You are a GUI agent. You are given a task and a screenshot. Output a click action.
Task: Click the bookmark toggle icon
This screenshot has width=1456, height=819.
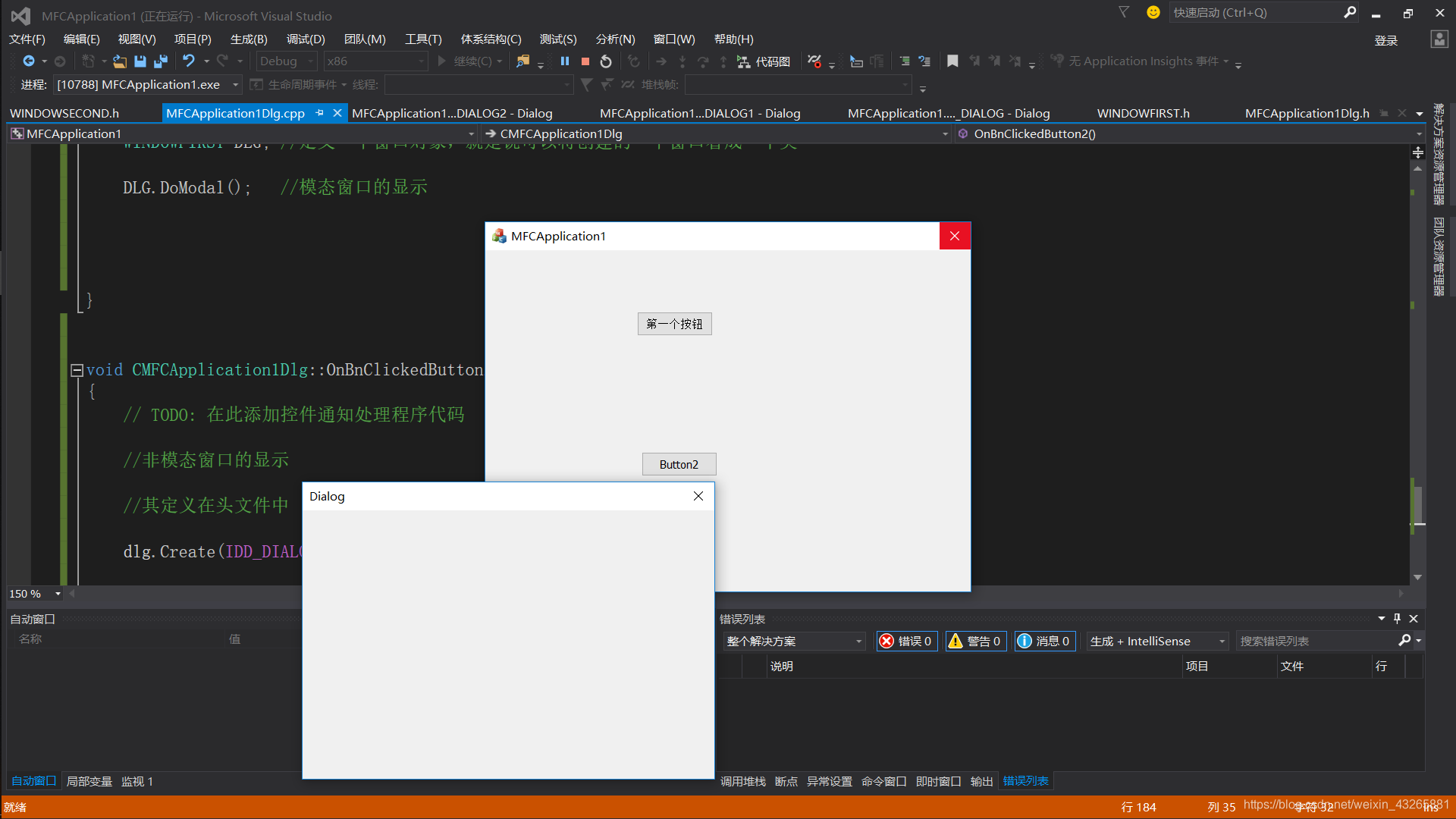(x=952, y=61)
